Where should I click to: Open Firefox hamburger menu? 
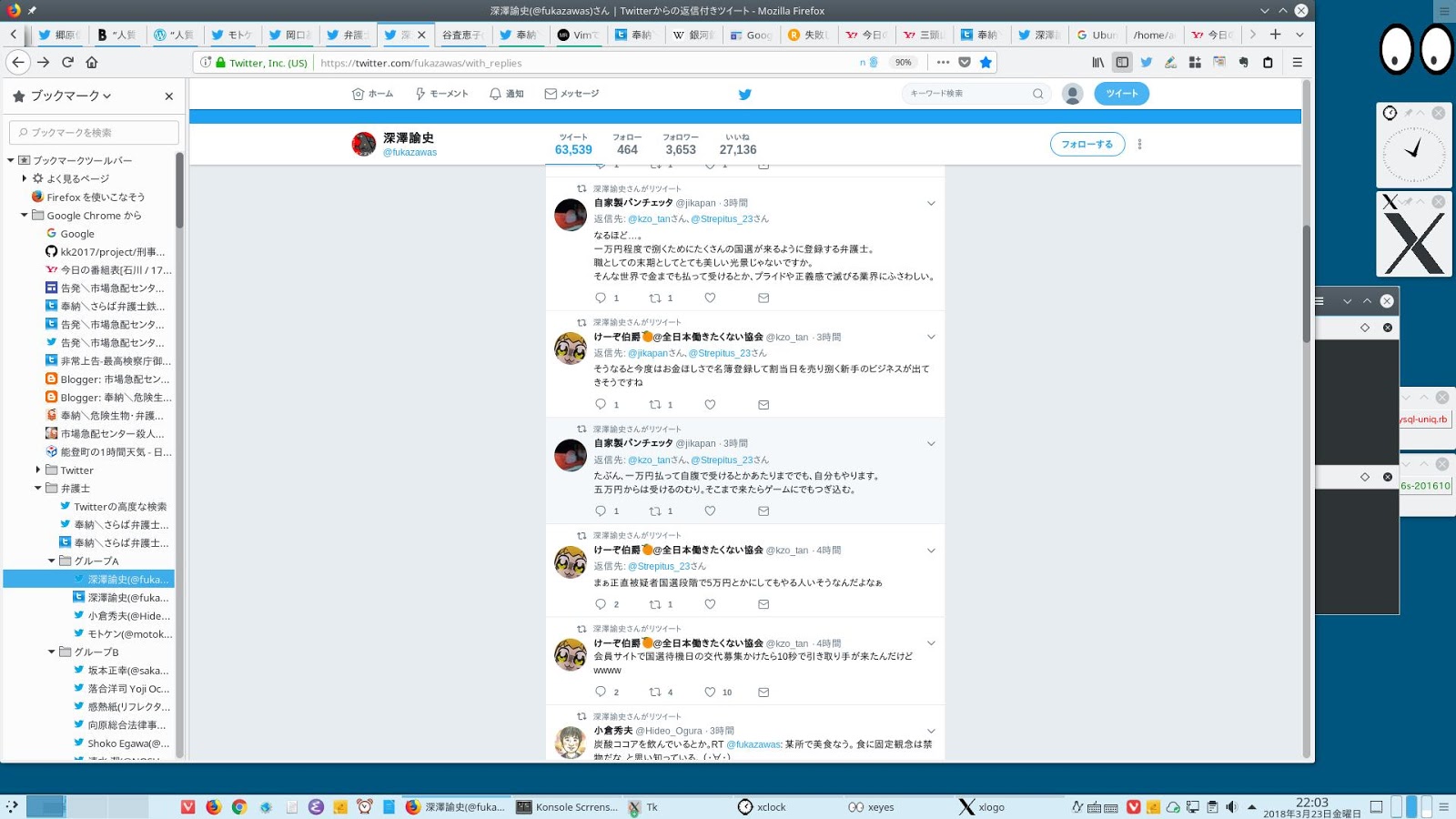[x=1298, y=63]
